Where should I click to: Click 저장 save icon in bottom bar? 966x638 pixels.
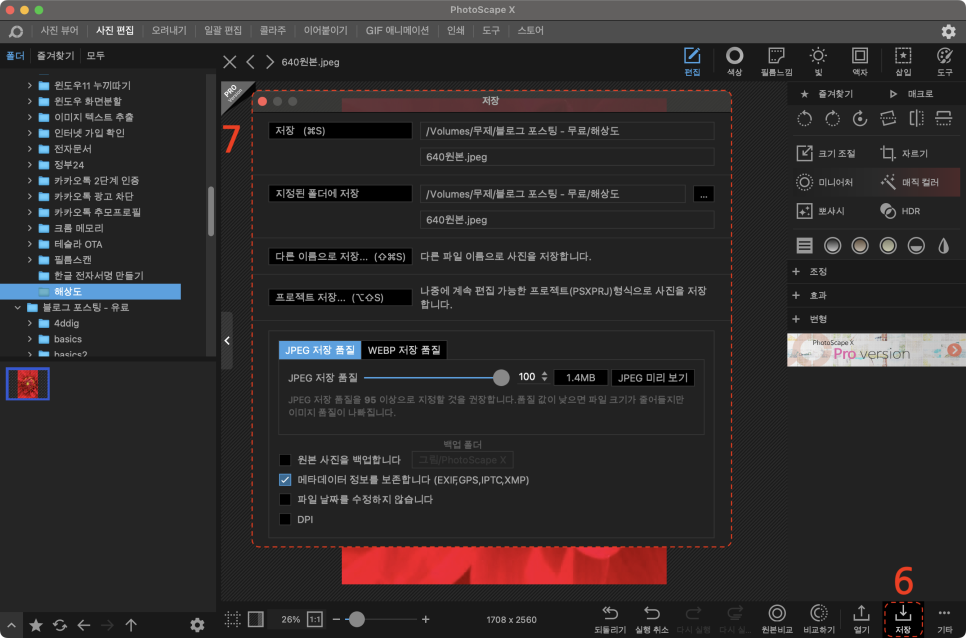[903, 619]
